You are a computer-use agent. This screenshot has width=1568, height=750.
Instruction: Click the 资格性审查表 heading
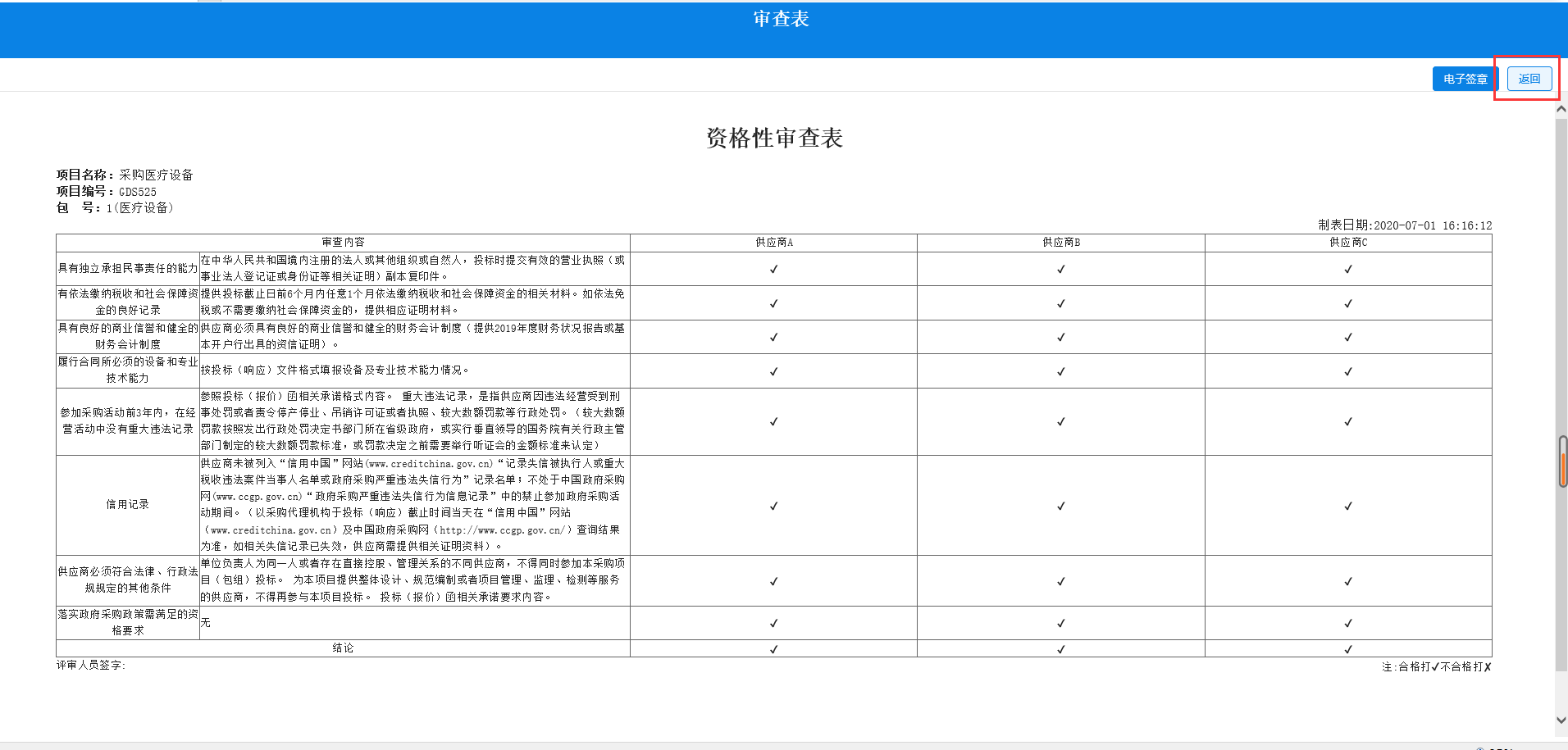(x=774, y=138)
